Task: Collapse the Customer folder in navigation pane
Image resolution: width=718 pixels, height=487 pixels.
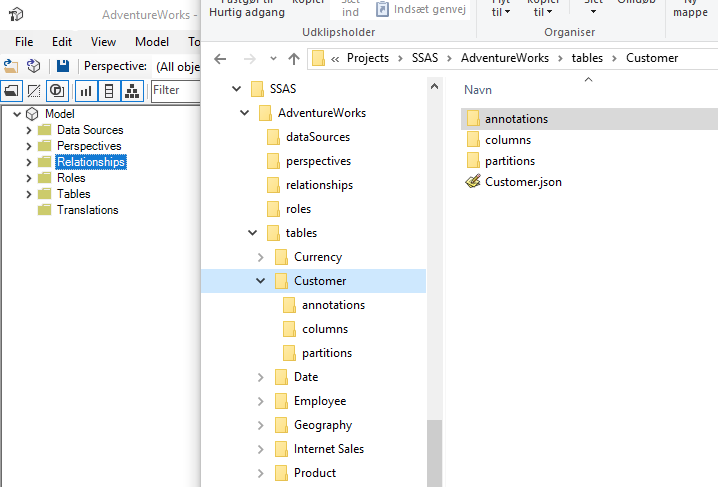Action: [261, 281]
